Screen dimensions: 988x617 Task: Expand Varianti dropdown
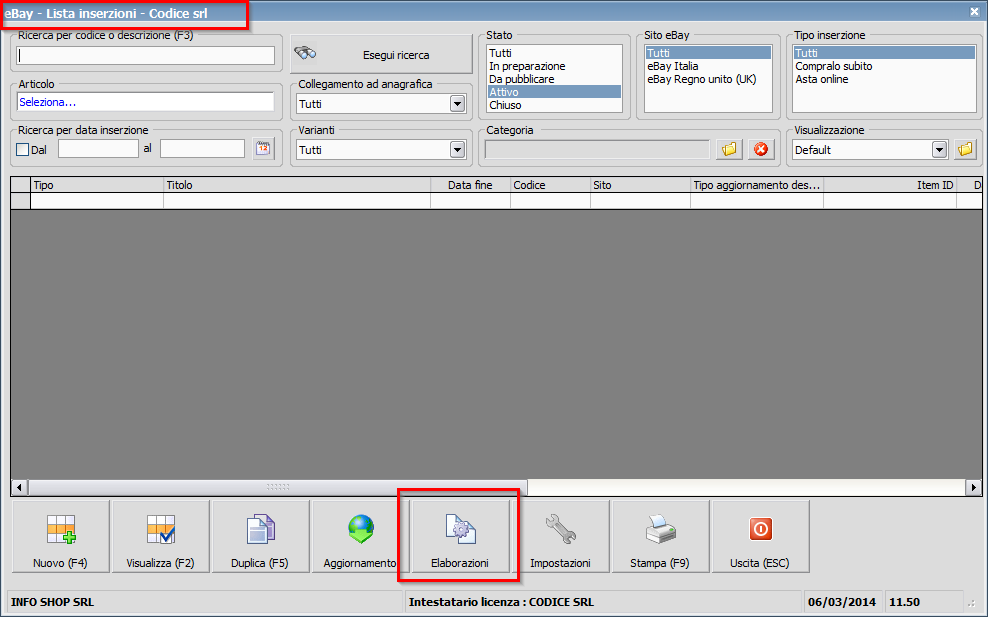coord(457,150)
